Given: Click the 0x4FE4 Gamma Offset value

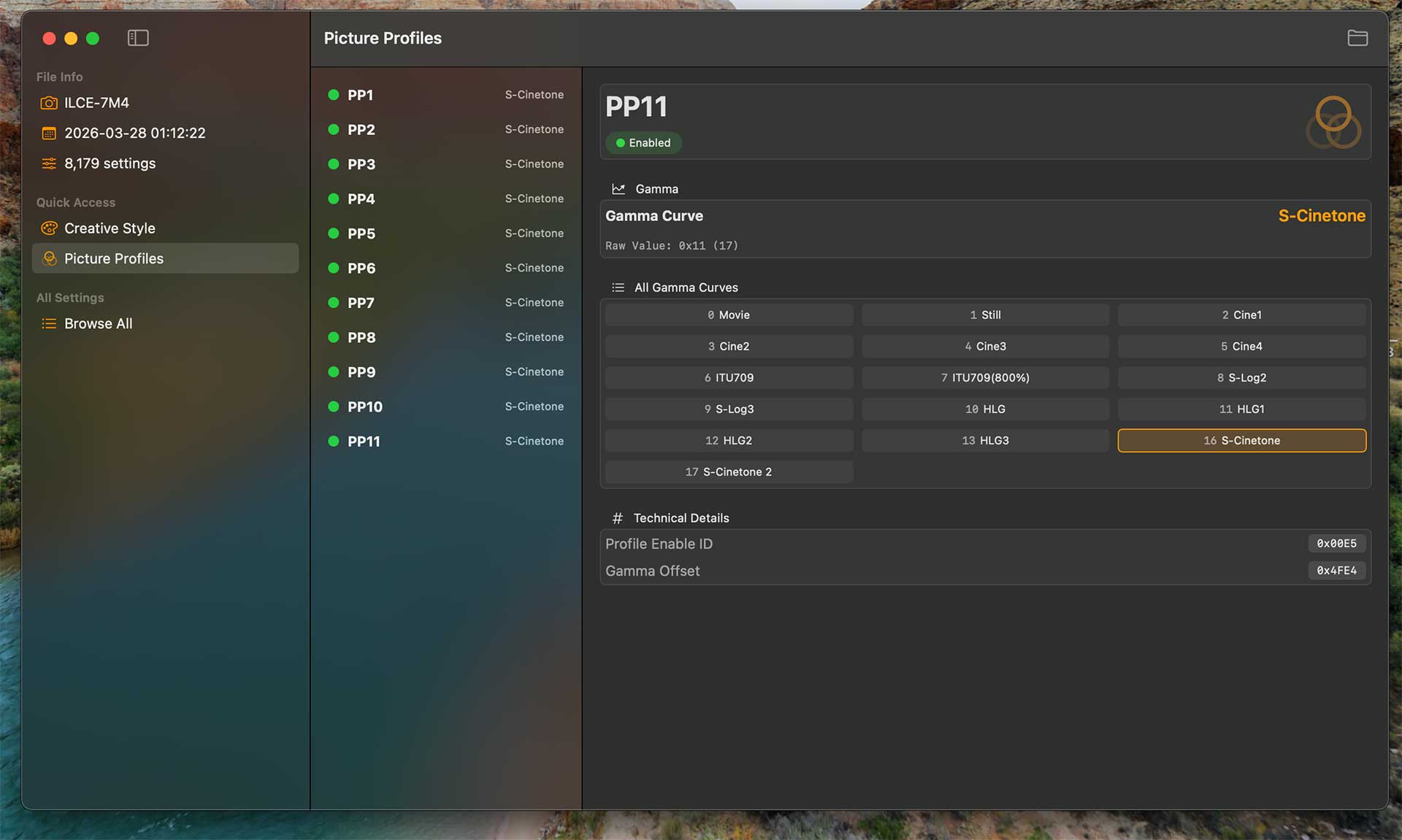Looking at the screenshot, I should click(1336, 571).
